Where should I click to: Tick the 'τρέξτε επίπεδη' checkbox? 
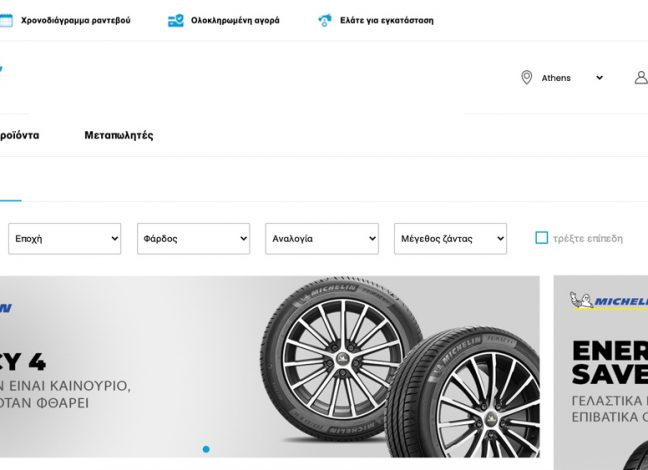(541, 238)
